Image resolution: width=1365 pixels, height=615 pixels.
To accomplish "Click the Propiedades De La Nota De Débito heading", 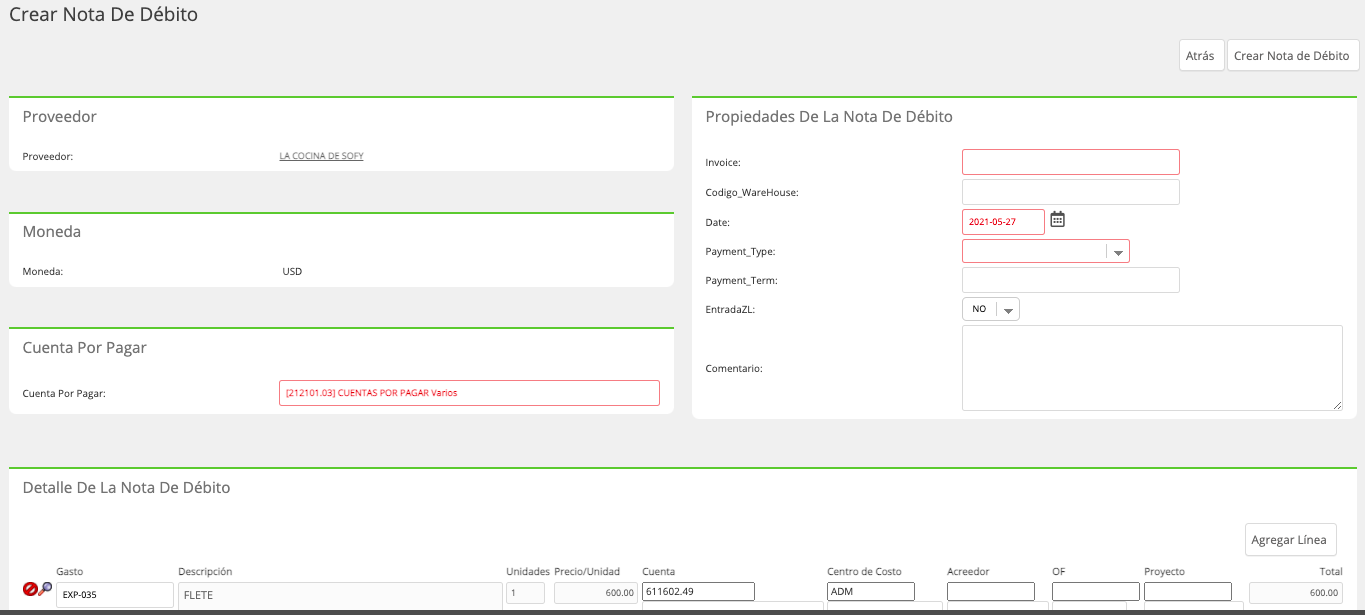I will point(829,116).
